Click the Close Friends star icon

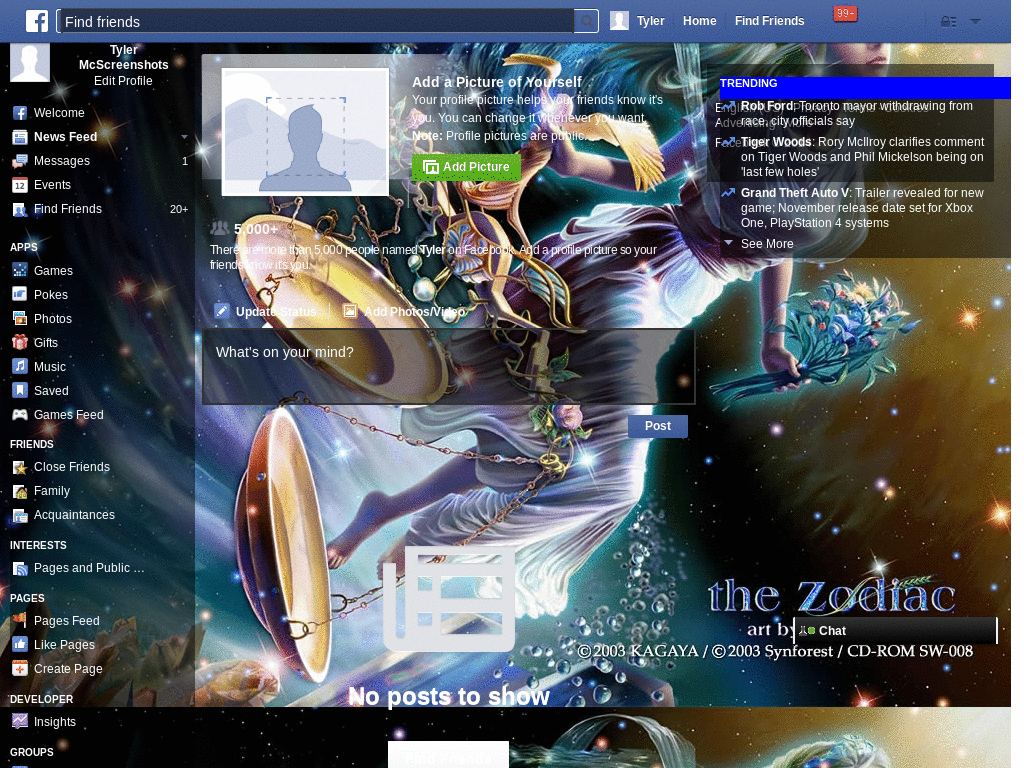tap(20, 467)
